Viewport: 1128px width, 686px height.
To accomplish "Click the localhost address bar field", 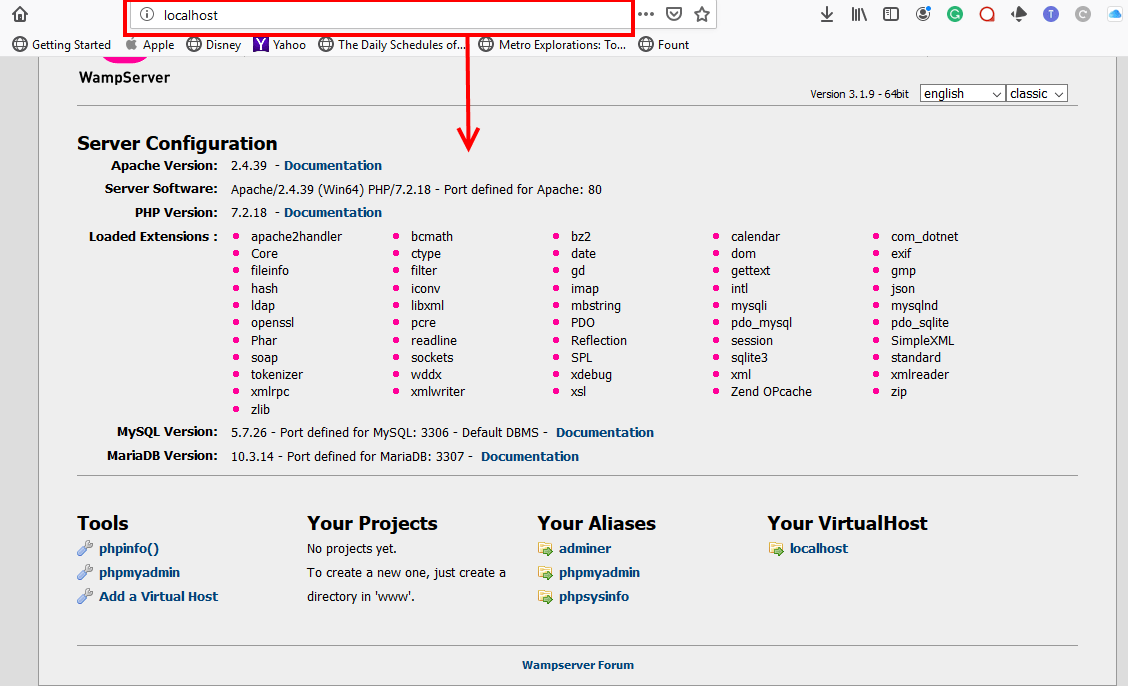I will coord(380,14).
